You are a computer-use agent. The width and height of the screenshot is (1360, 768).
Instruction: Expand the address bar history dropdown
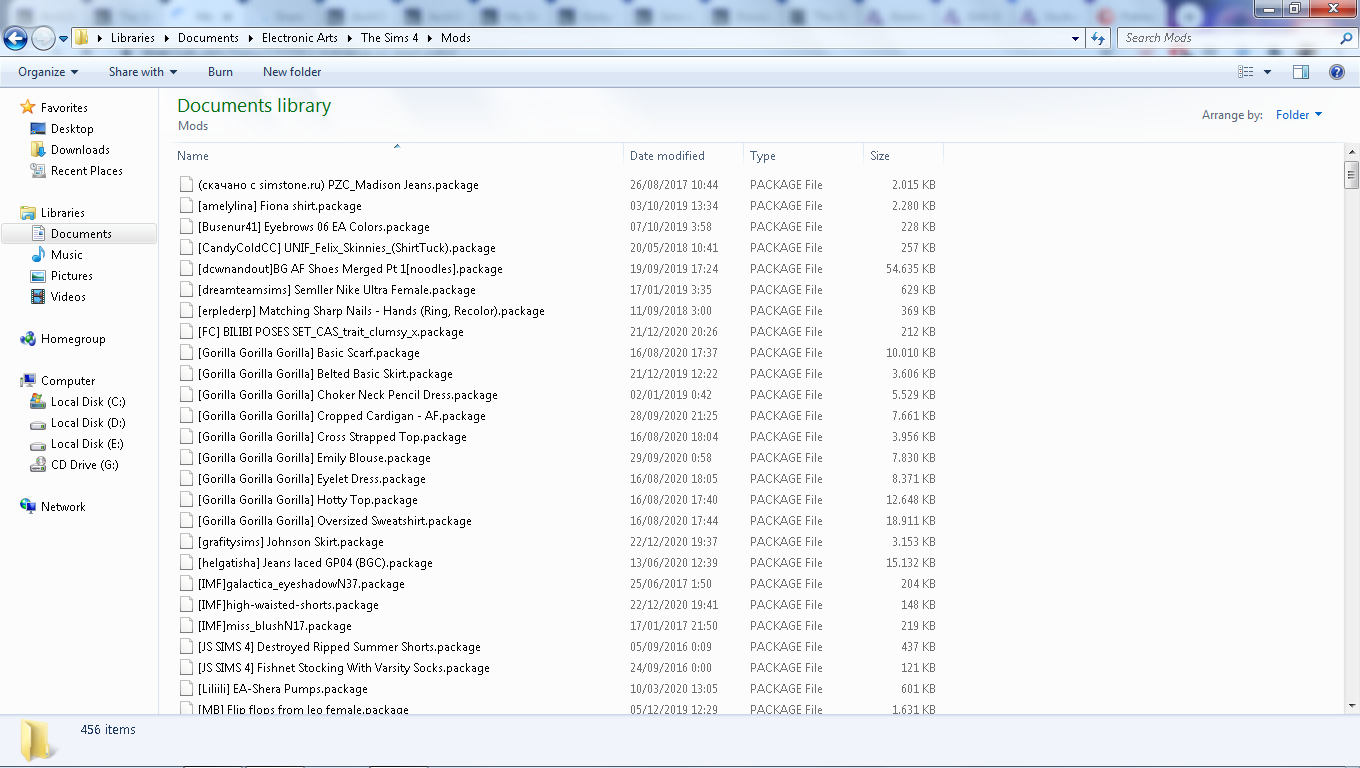pos(1076,38)
